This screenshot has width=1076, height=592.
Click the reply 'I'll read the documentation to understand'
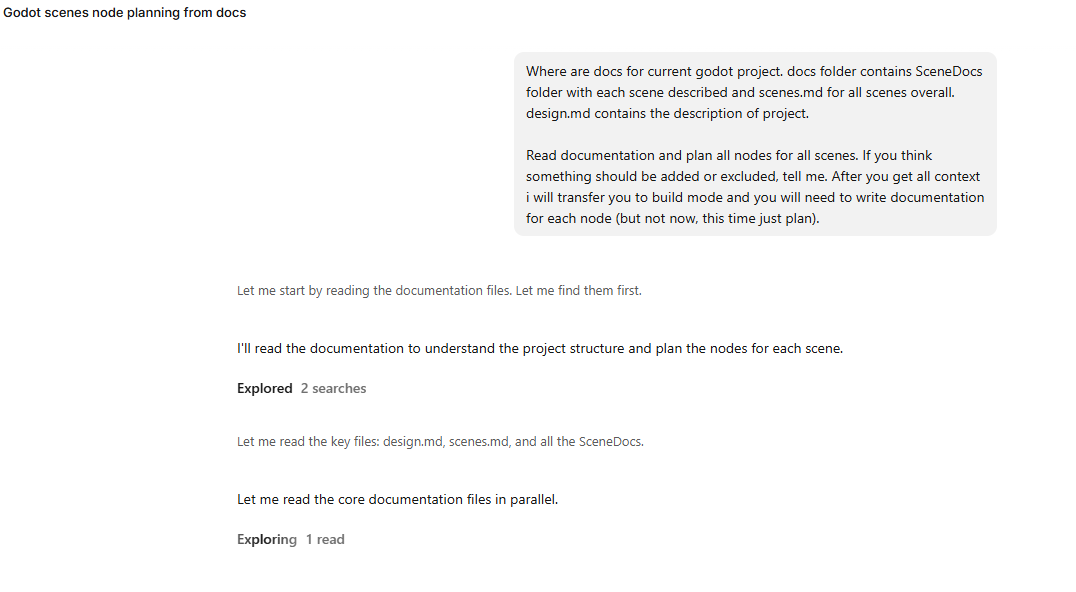pos(539,348)
